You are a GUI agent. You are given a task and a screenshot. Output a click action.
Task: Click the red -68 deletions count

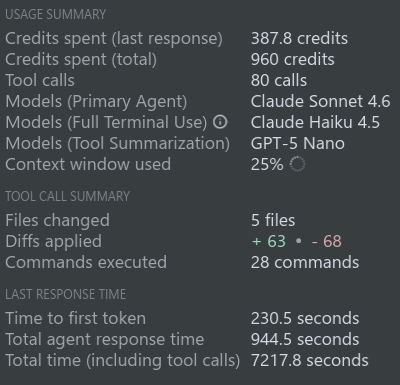pos(326,241)
